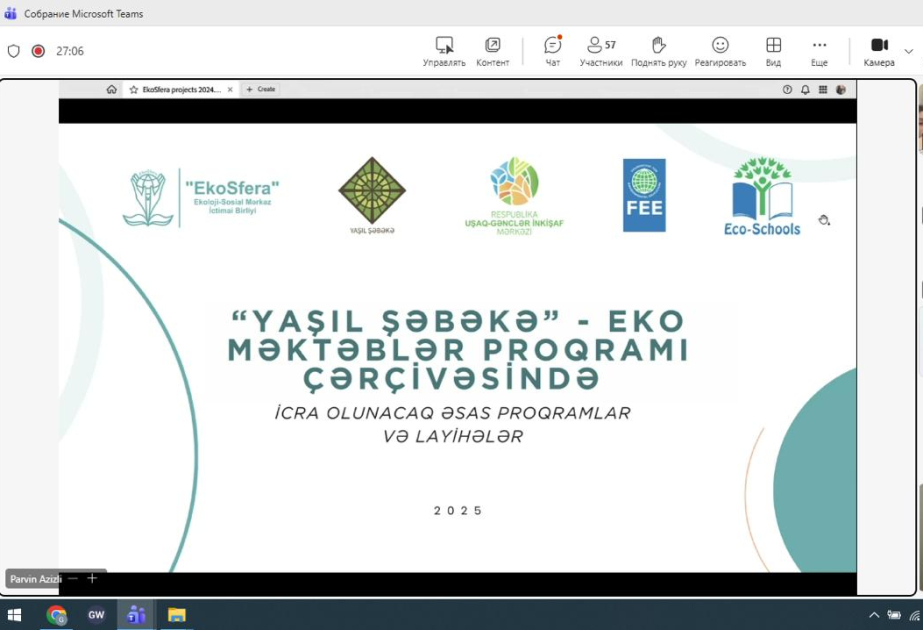Open the Управлять screen control button
This screenshot has width=923, height=630.
click(x=444, y=51)
